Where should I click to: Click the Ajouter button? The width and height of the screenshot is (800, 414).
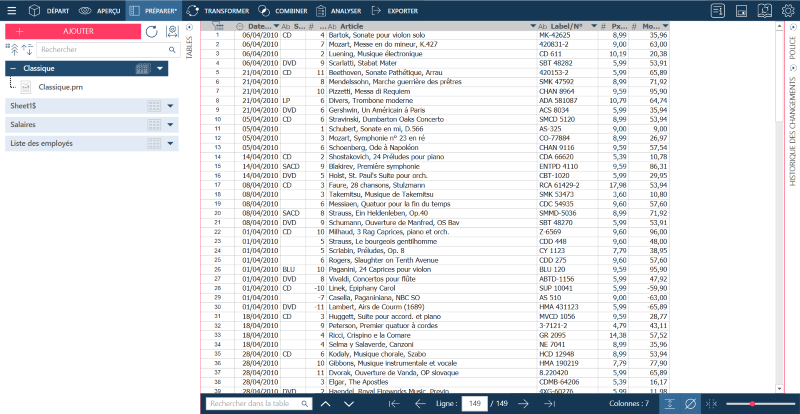(73, 31)
